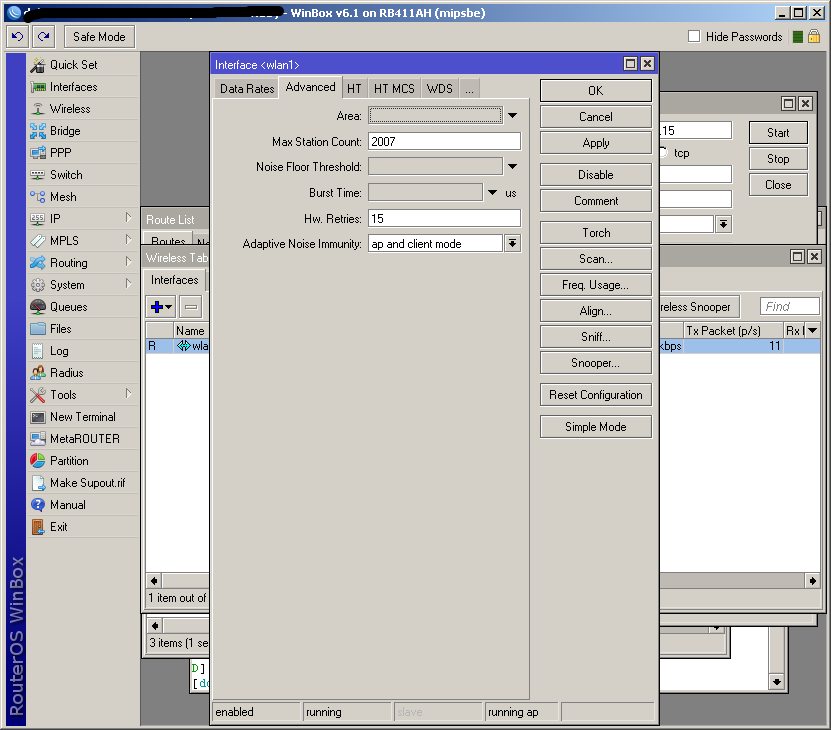Click the Scan... button
831x730 pixels.
click(x=596, y=259)
